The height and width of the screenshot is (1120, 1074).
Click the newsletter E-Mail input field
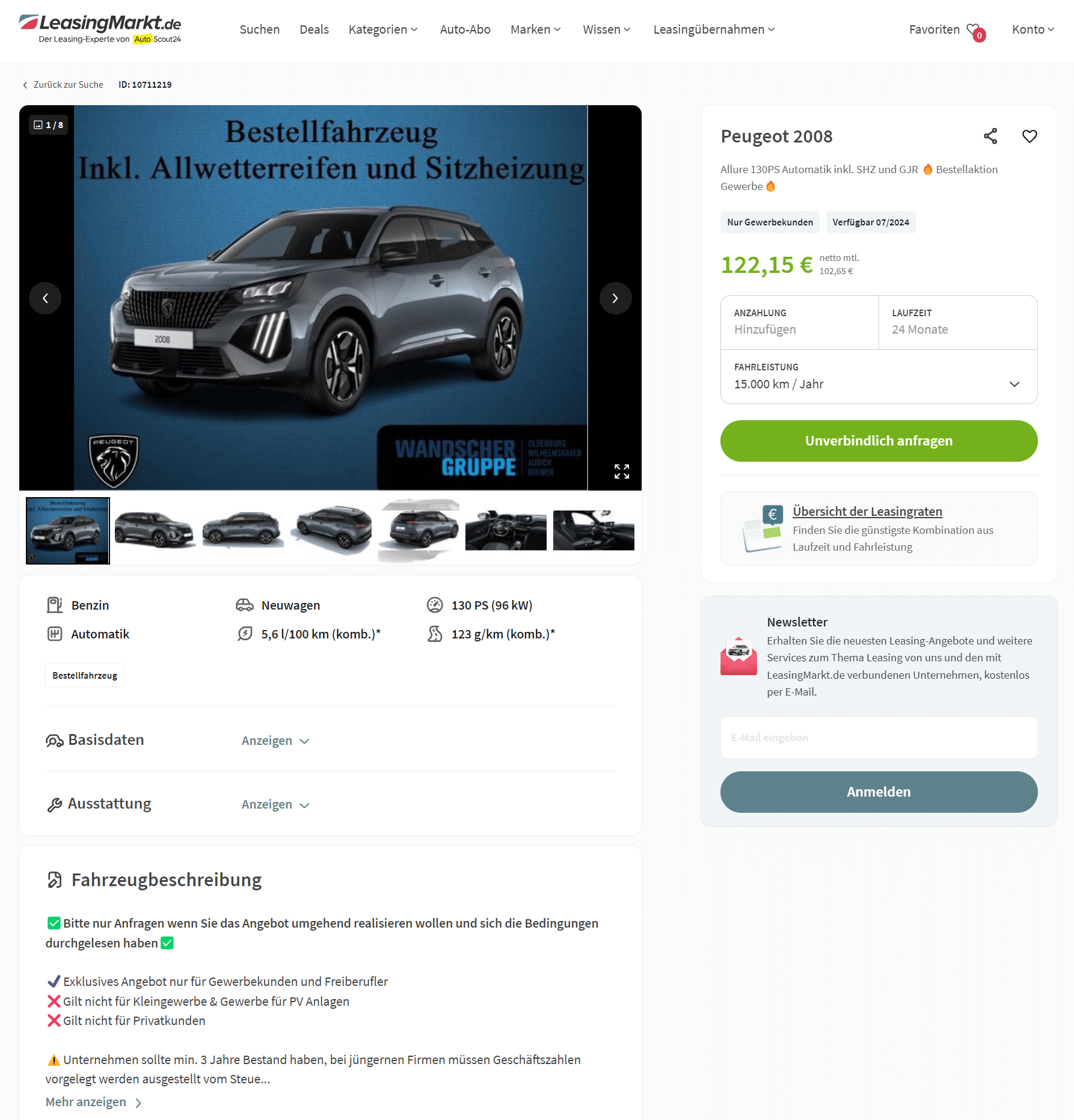click(879, 738)
